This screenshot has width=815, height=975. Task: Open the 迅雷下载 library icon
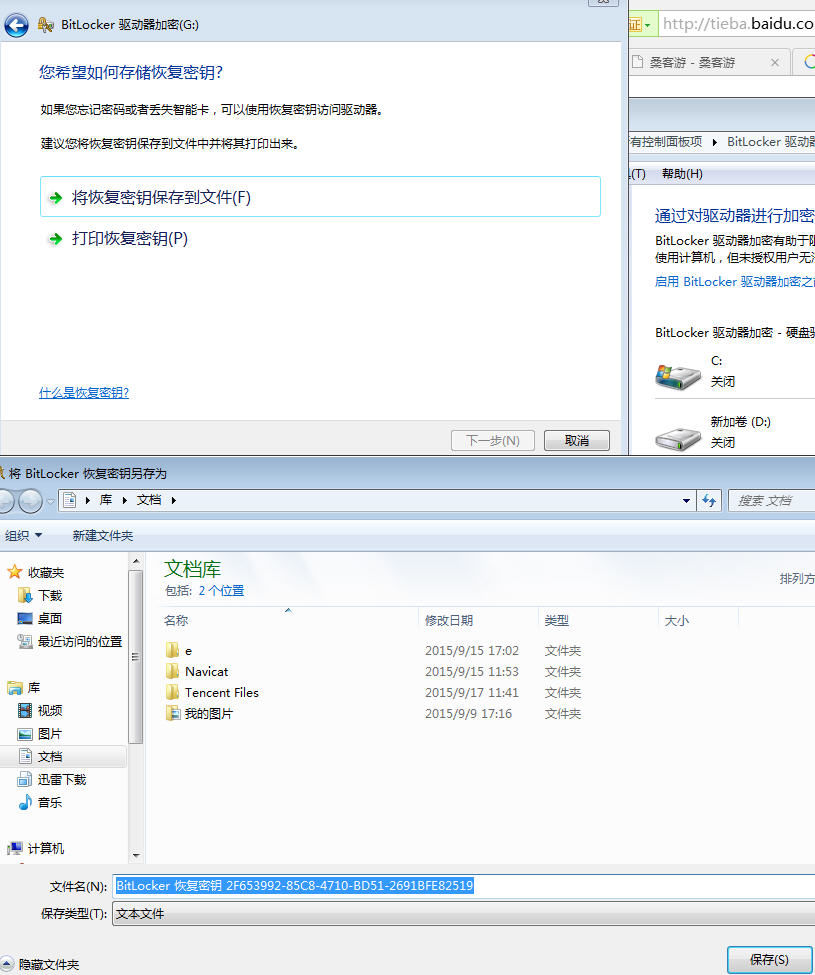point(25,779)
